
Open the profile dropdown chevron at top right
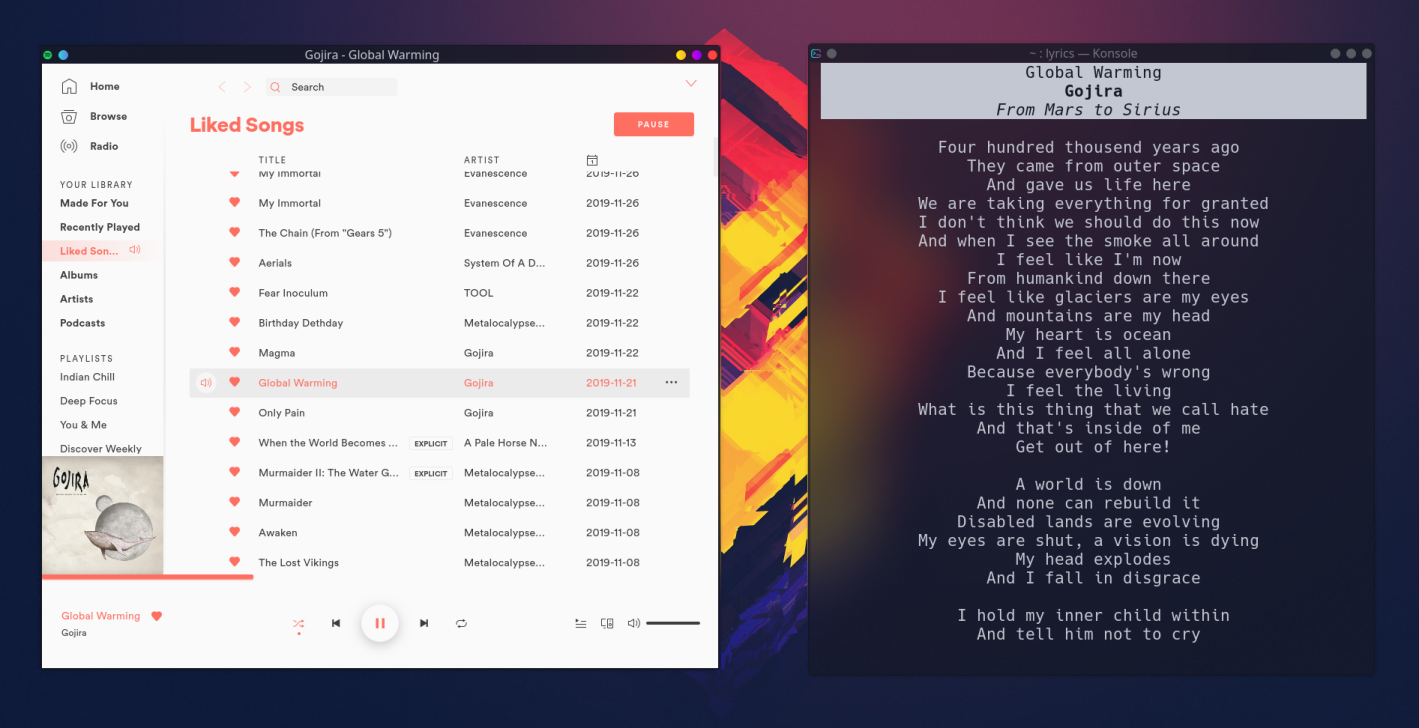pyautogui.click(x=690, y=84)
